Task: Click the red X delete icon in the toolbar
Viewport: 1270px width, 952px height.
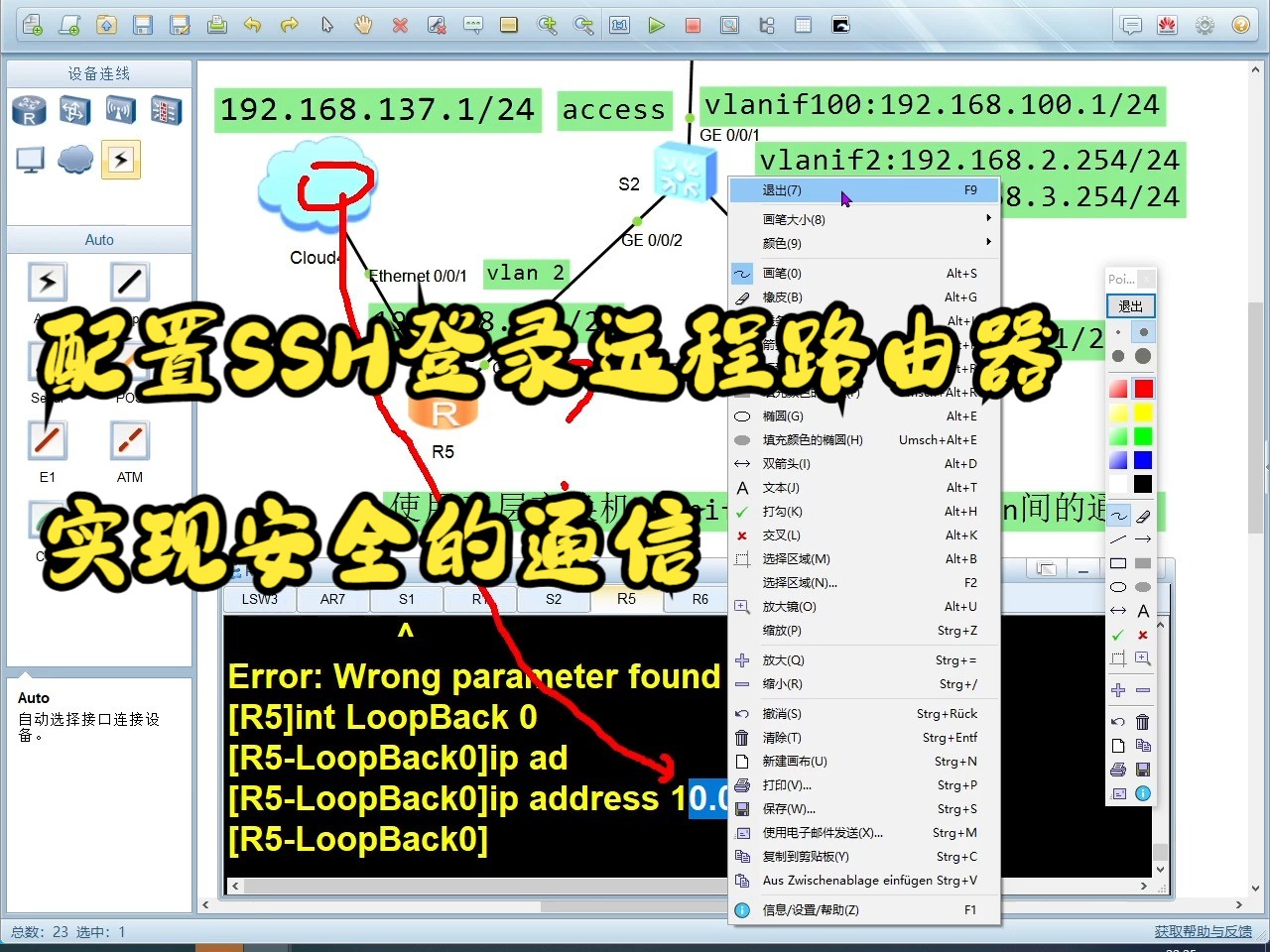Action: point(400,25)
